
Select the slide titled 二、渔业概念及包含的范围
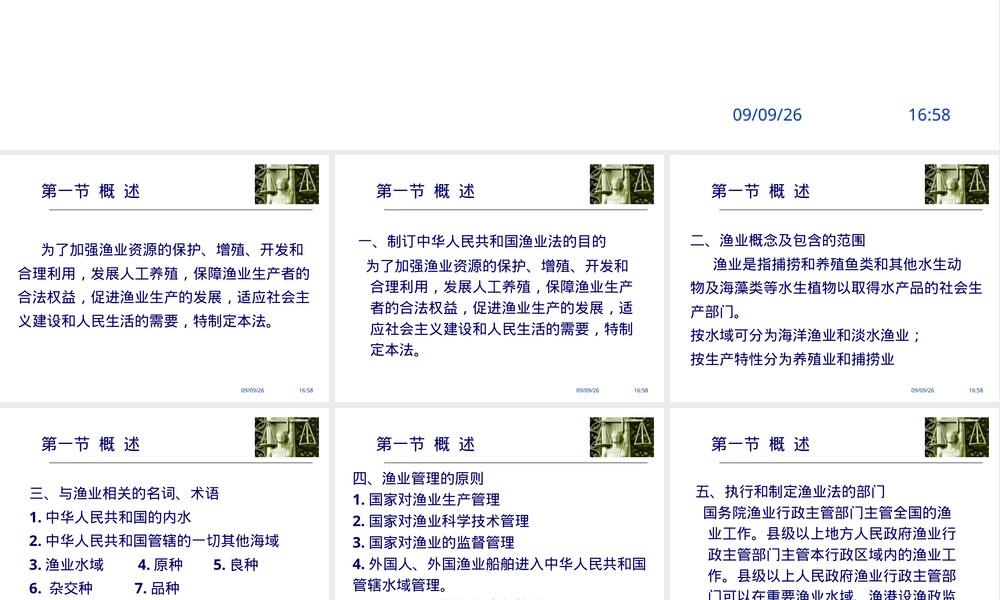coord(834,279)
